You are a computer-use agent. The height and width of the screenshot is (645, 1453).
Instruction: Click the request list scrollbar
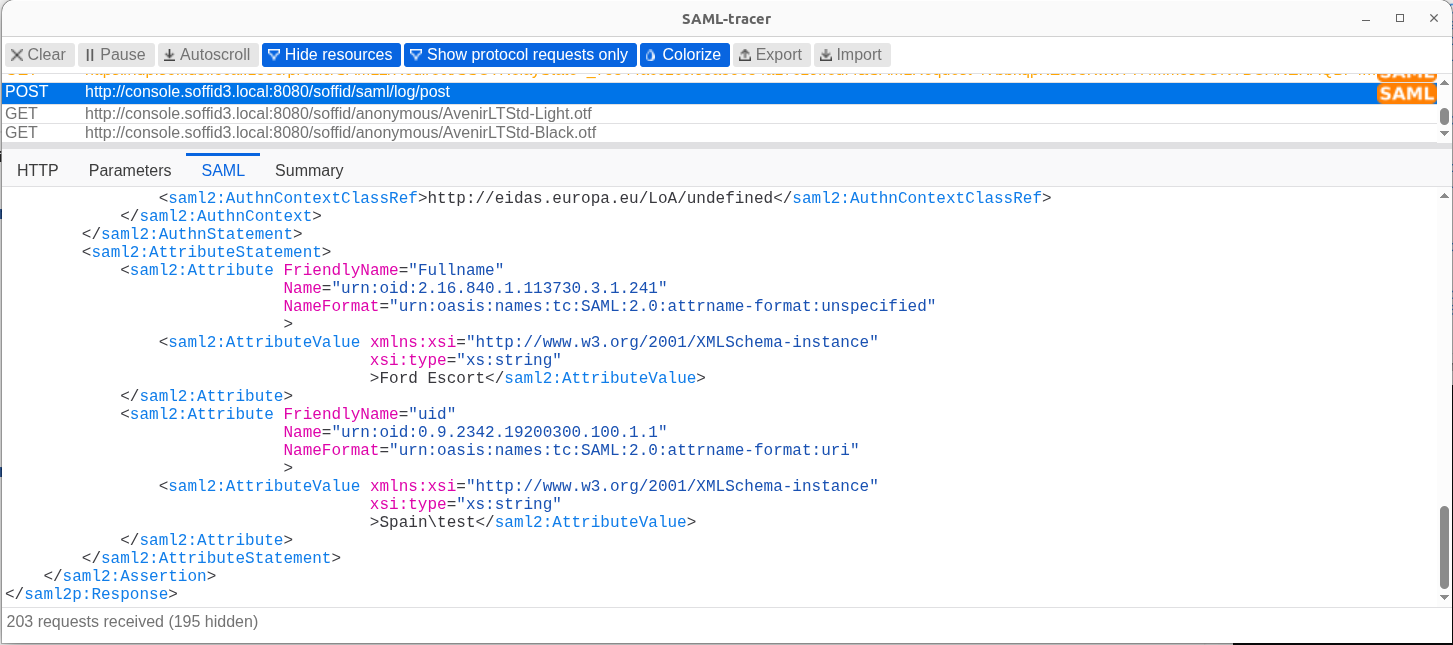pos(1444,116)
